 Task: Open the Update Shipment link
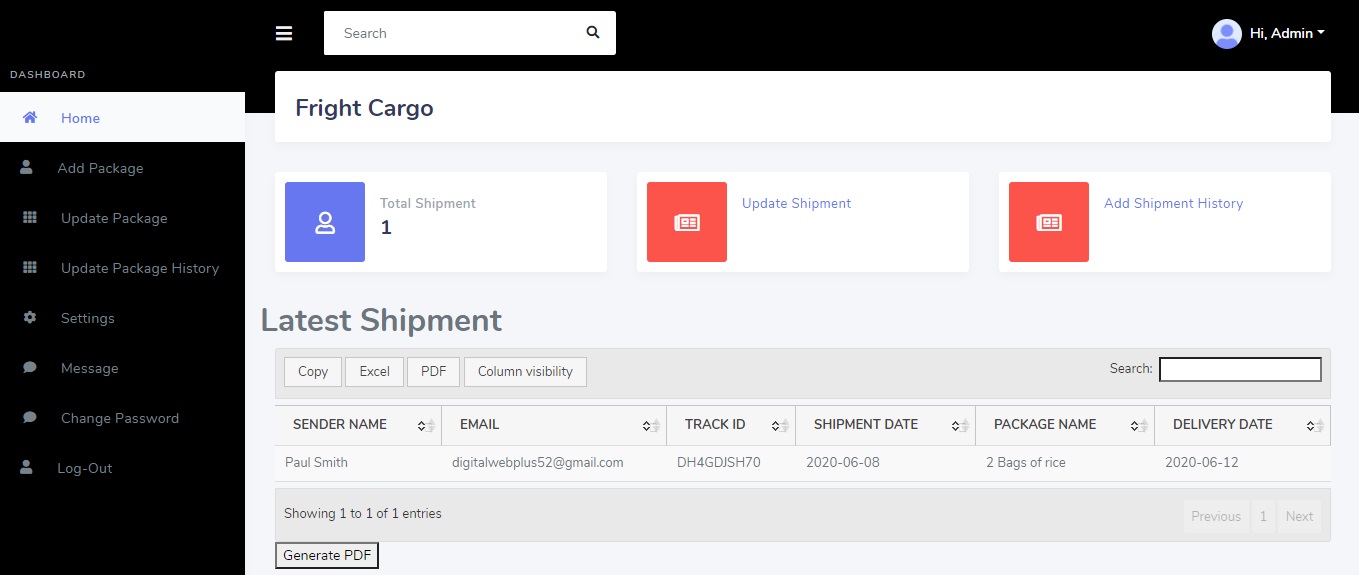(796, 203)
